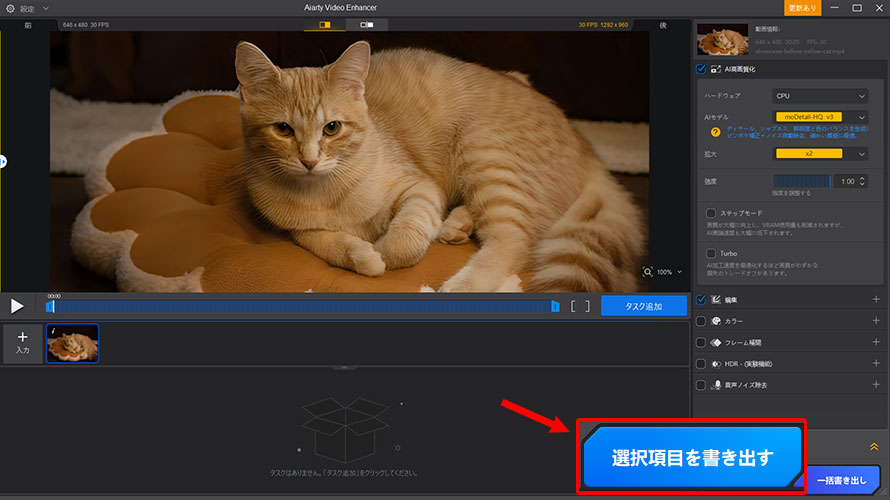890x500 pixels.
Task: Expand the 編集 section with its plus
Action: 876,299
